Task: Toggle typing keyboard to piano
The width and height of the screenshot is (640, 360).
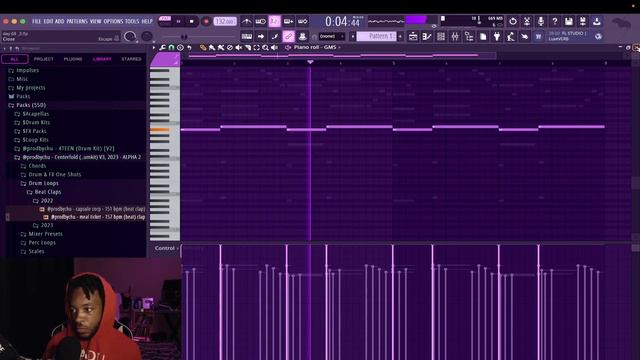Action: [247, 37]
